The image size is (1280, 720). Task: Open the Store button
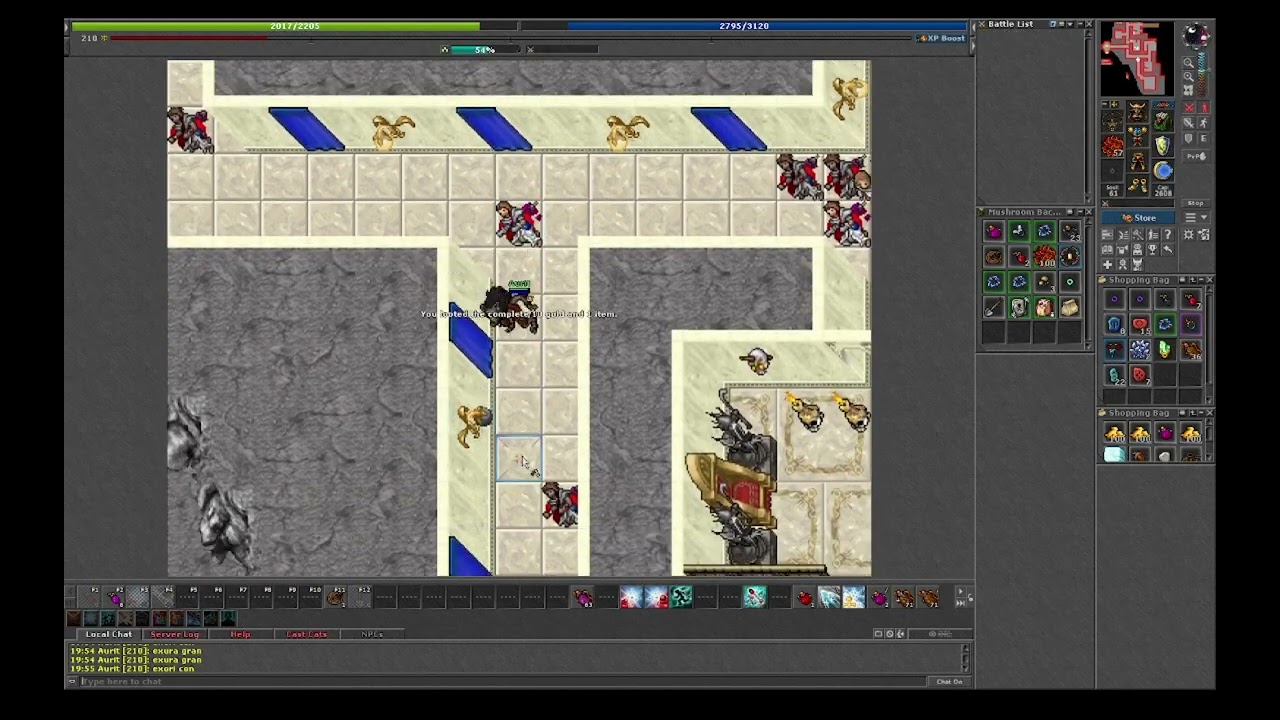(x=1138, y=217)
